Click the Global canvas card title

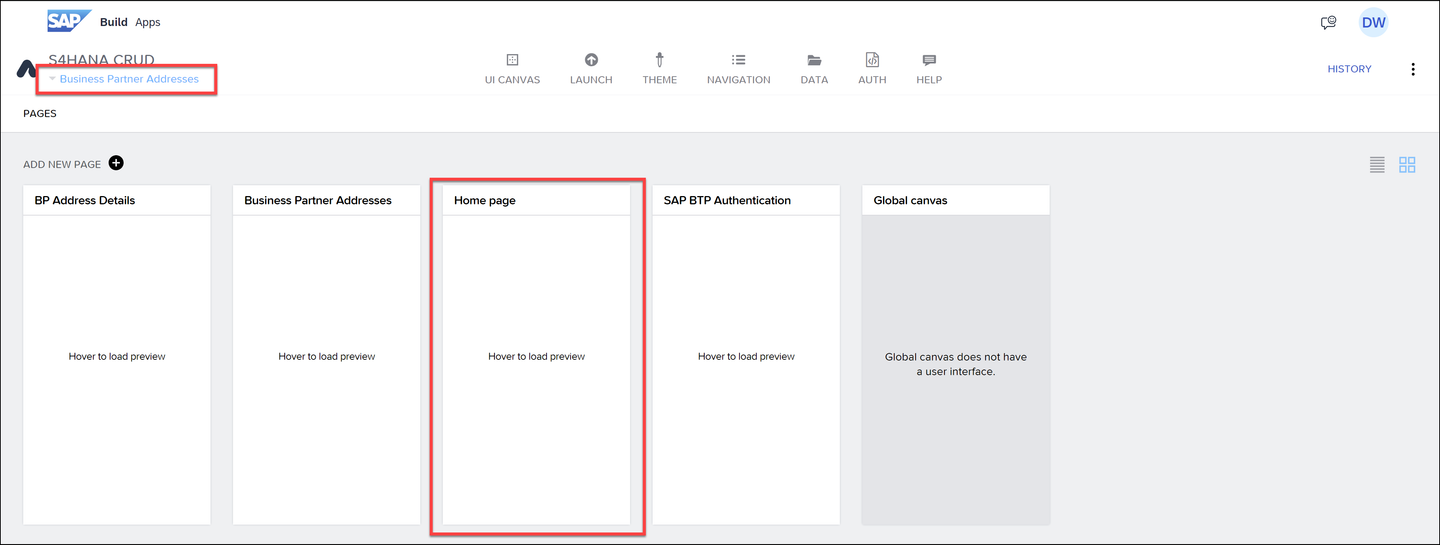(910, 200)
